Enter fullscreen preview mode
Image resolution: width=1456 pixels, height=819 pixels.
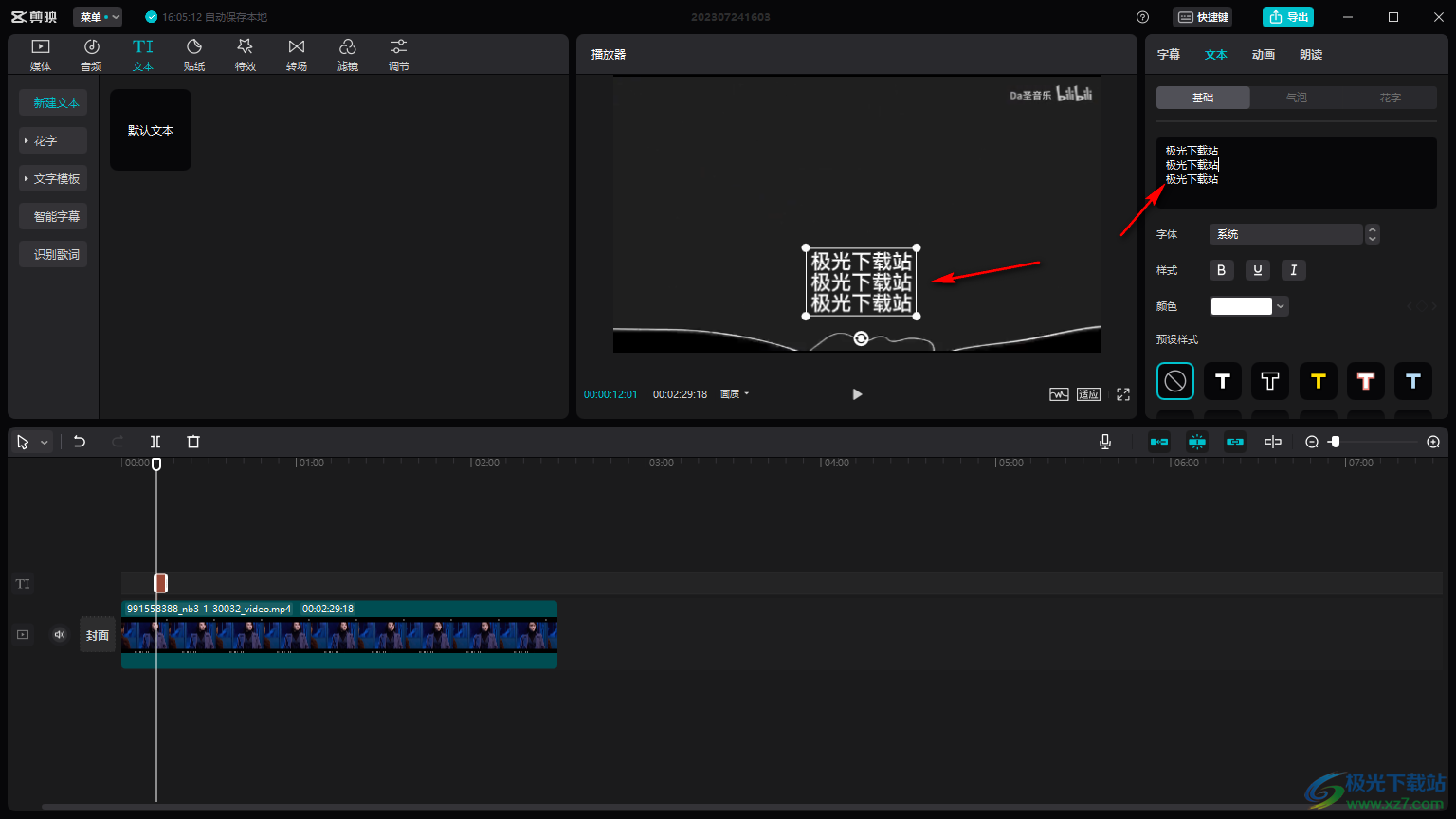(1123, 394)
